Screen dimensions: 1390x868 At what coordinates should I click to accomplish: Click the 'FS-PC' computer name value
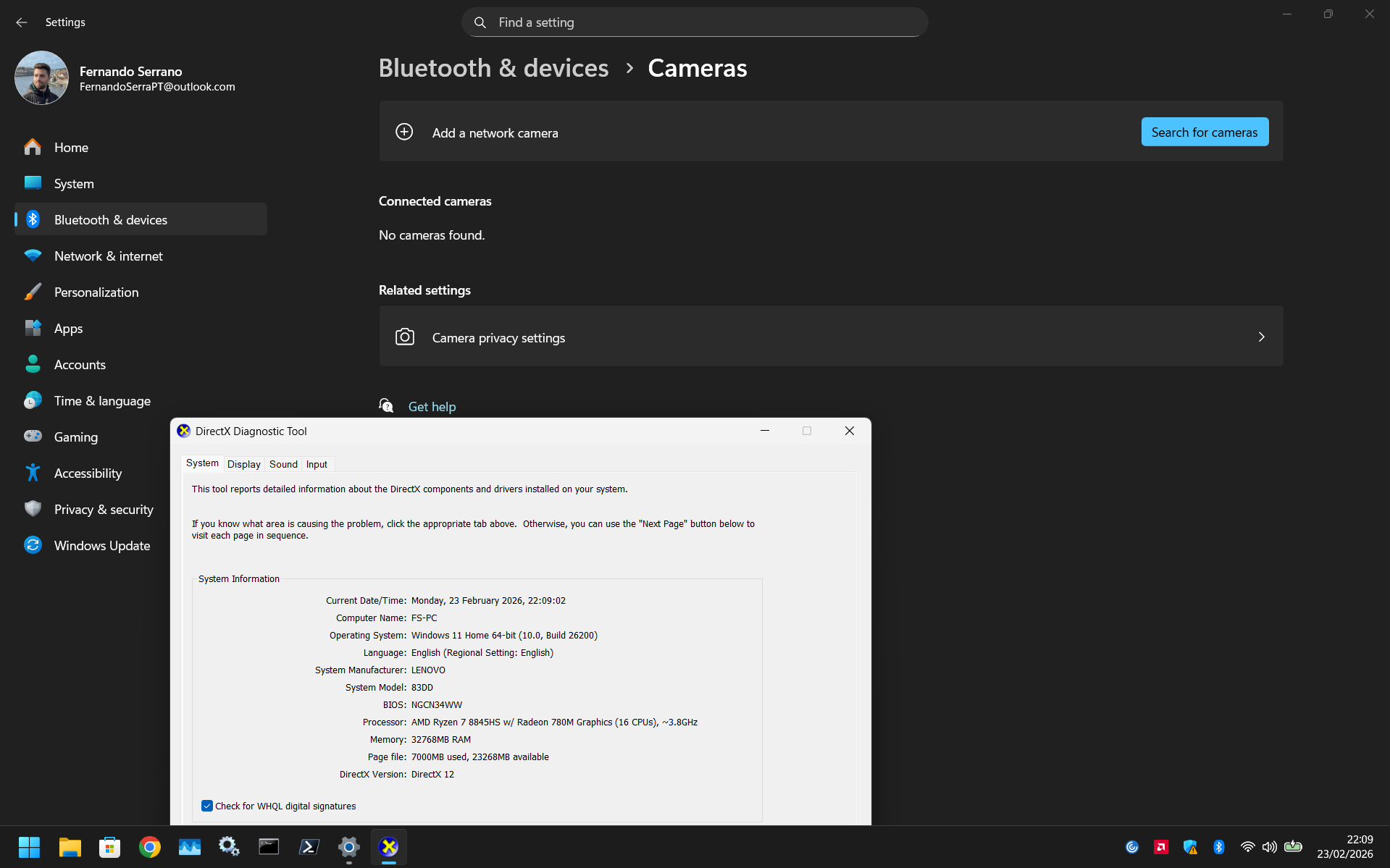point(424,618)
